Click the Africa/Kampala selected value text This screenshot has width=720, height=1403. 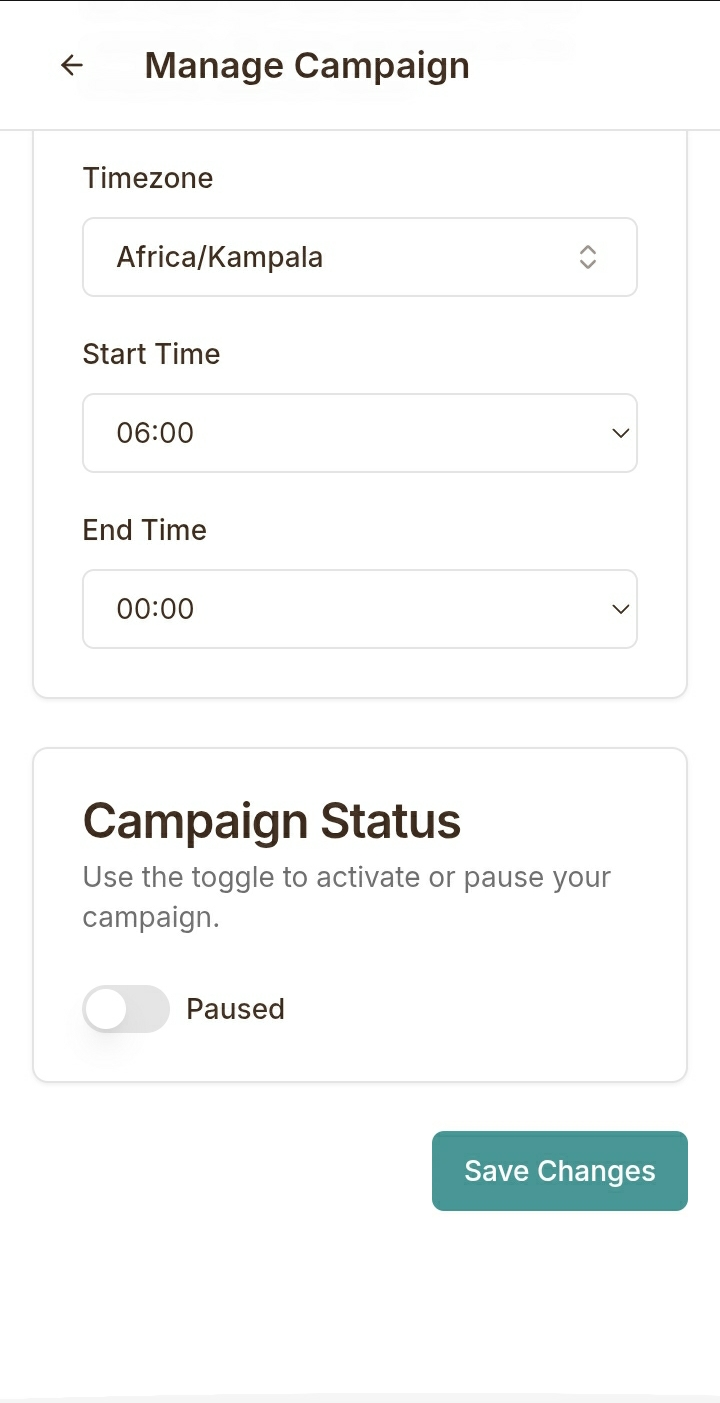[219, 257]
